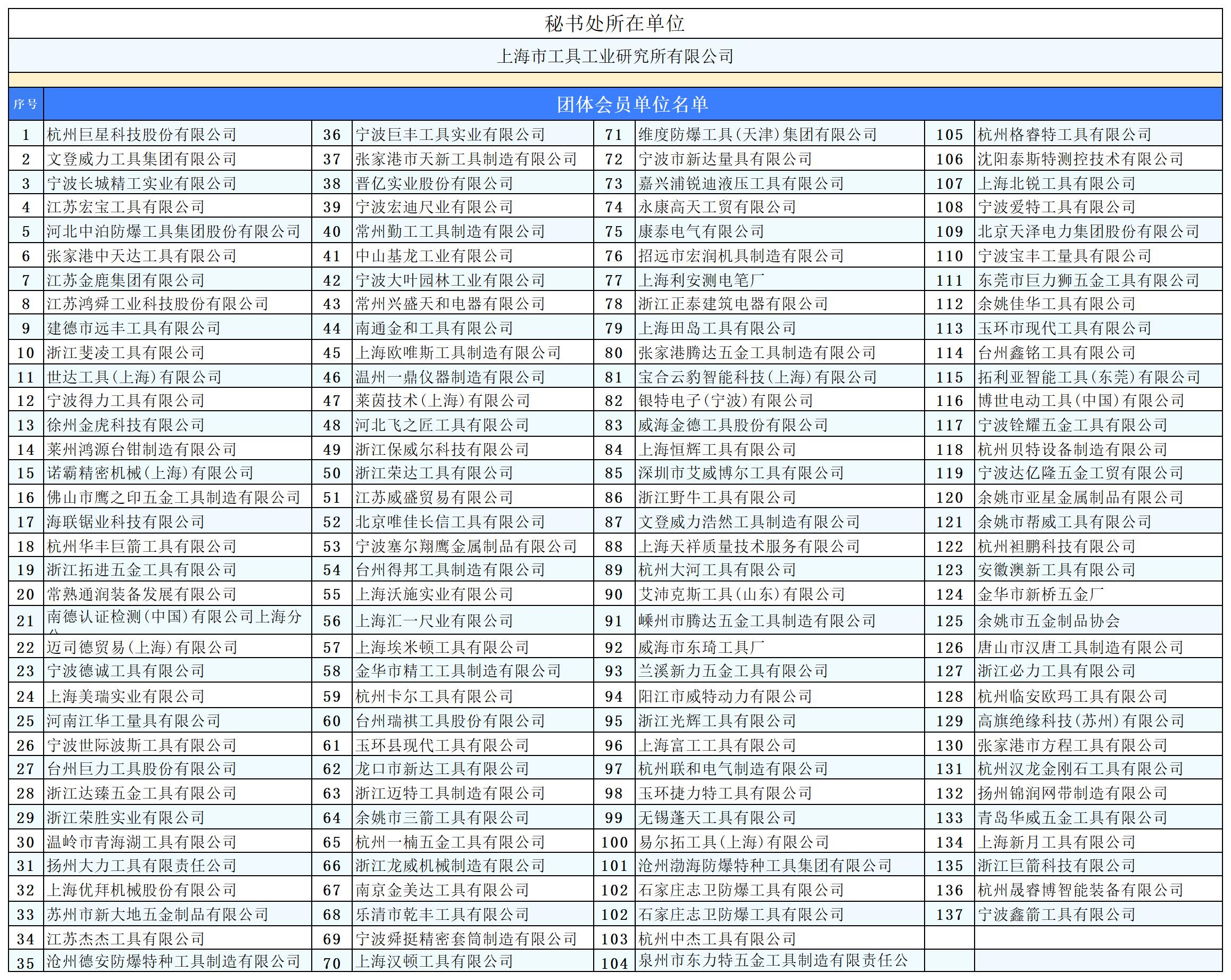Click the header 秘书处所在单位
The height and width of the screenshot is (980, 1231).
615,23
